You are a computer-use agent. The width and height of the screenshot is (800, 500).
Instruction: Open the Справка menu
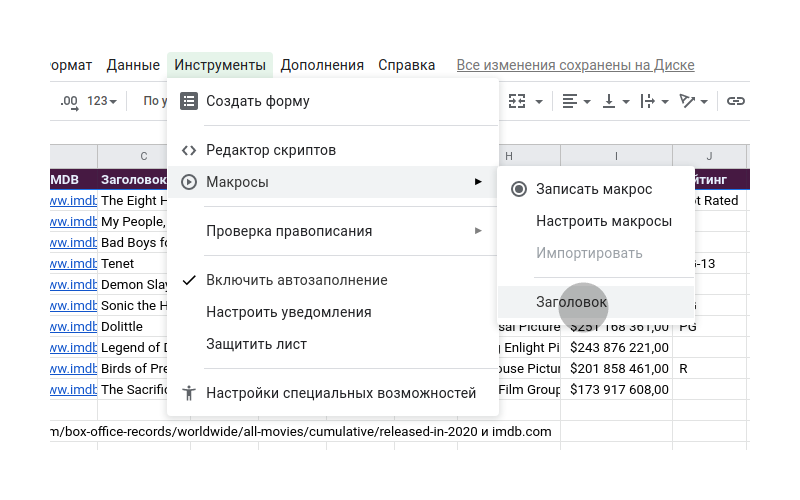click(x=406, y=65)
